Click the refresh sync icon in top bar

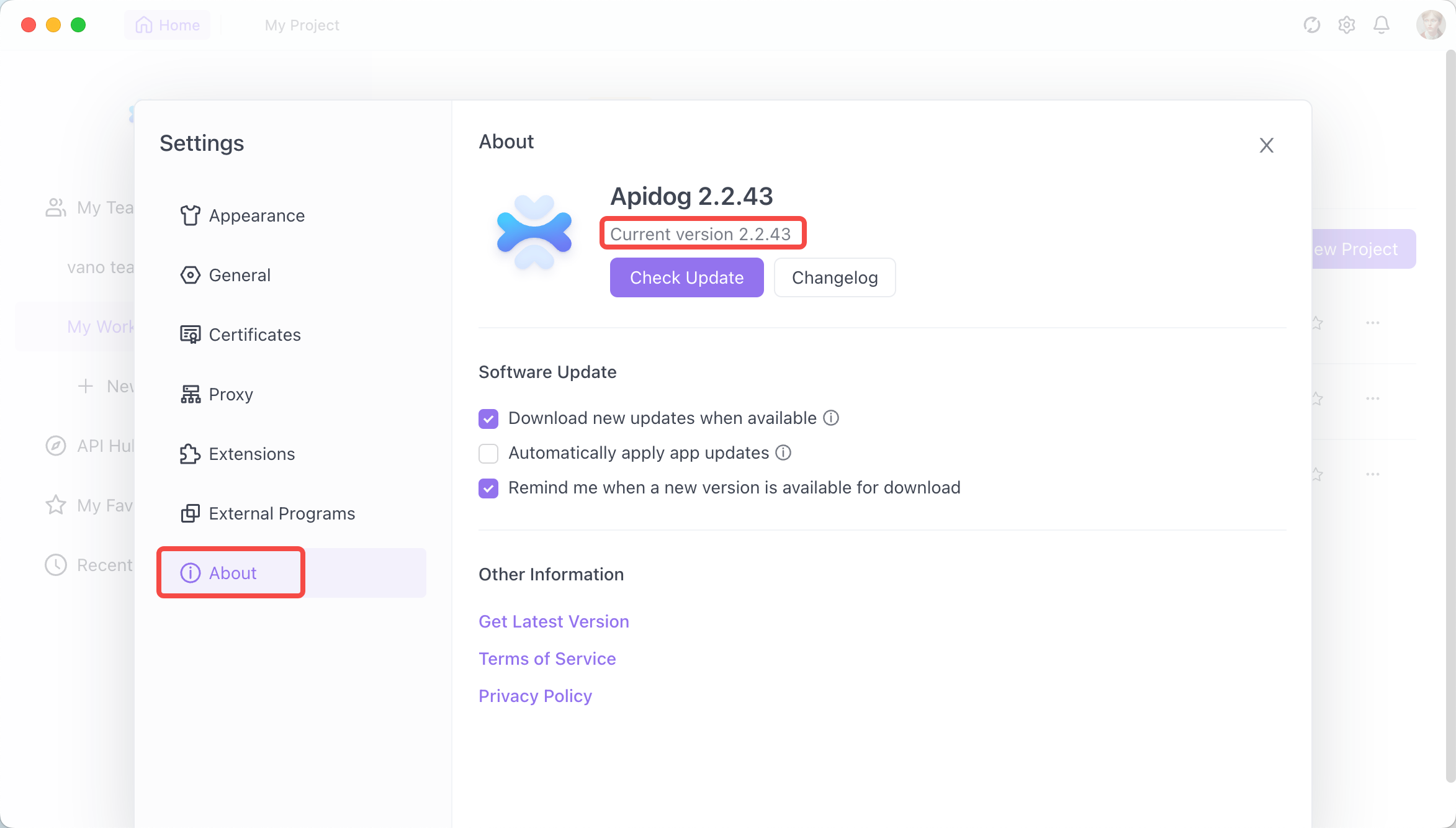click(1311, 25)
